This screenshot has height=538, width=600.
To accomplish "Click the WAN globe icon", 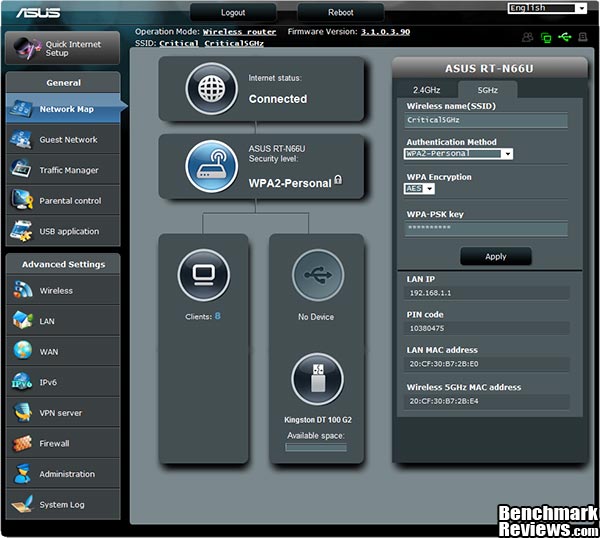I will (22, 351).
